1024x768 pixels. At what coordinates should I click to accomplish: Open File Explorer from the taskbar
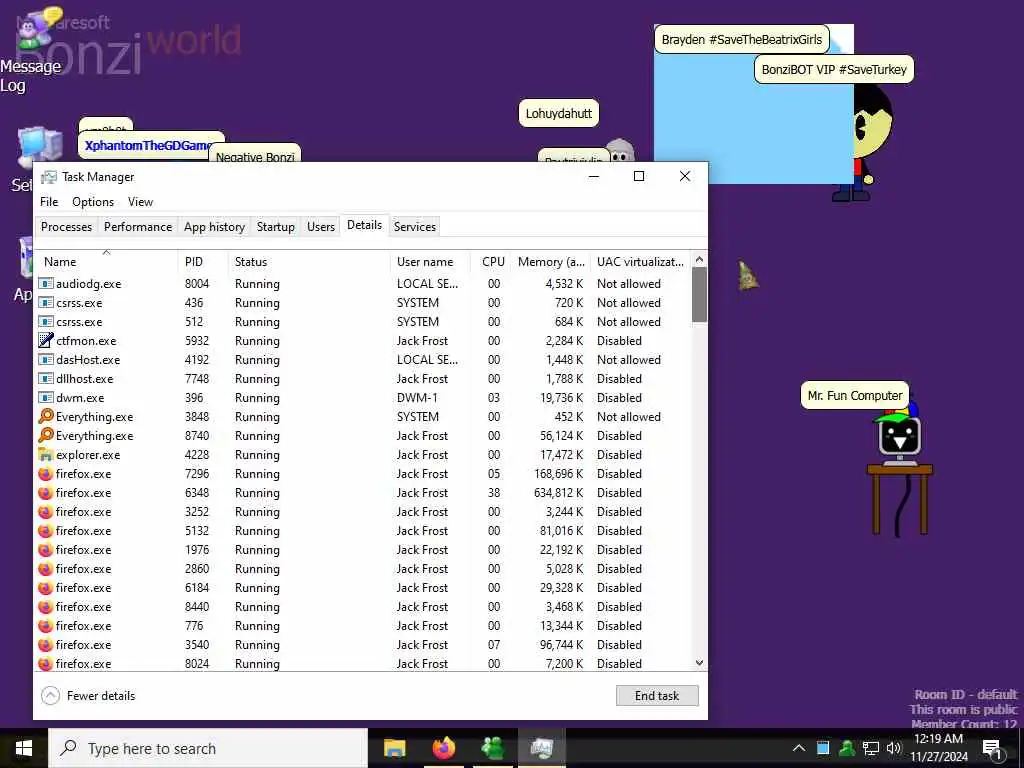point(394,748)
